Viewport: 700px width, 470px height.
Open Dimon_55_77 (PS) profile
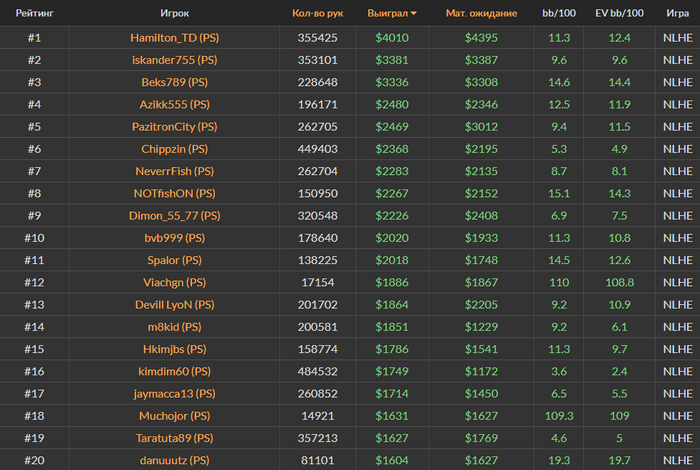(175, 216)
